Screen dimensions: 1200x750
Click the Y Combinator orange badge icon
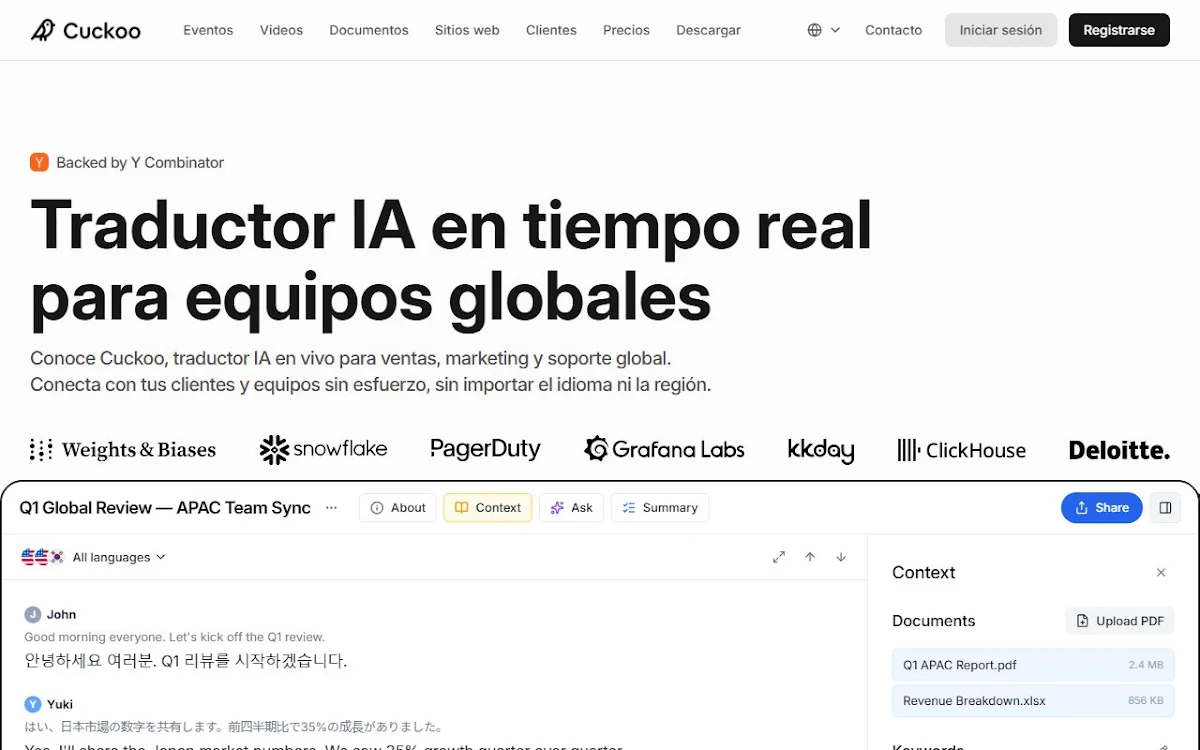pos(39,162)
